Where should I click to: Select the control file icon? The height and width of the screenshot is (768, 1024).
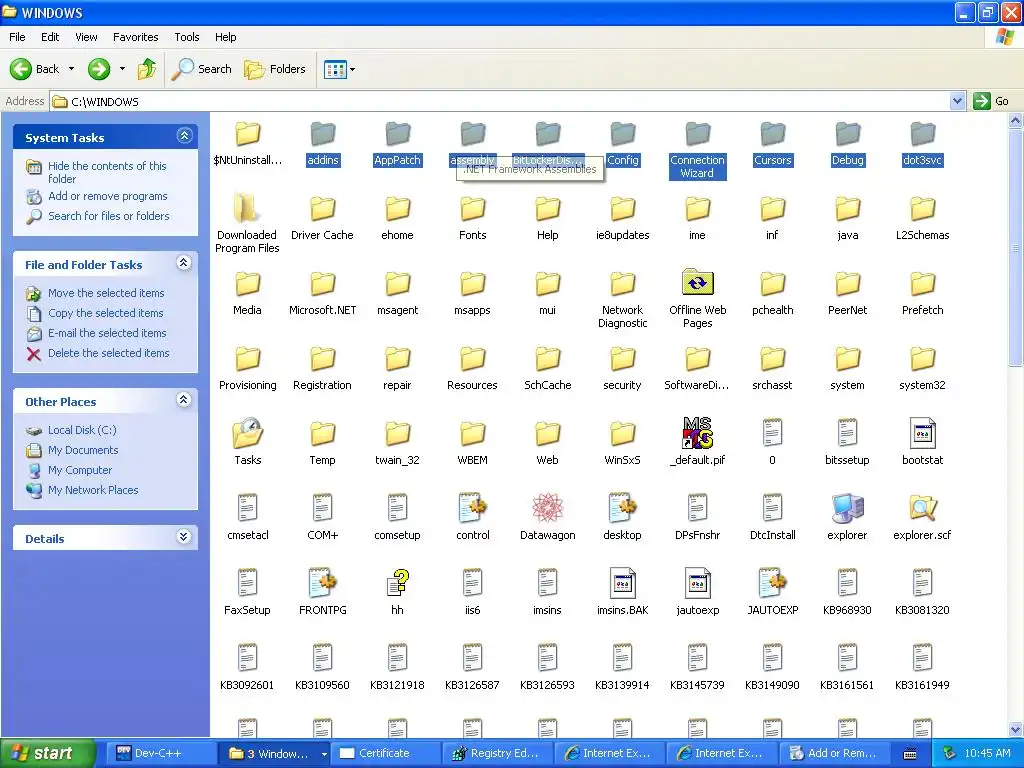(472, 509)
